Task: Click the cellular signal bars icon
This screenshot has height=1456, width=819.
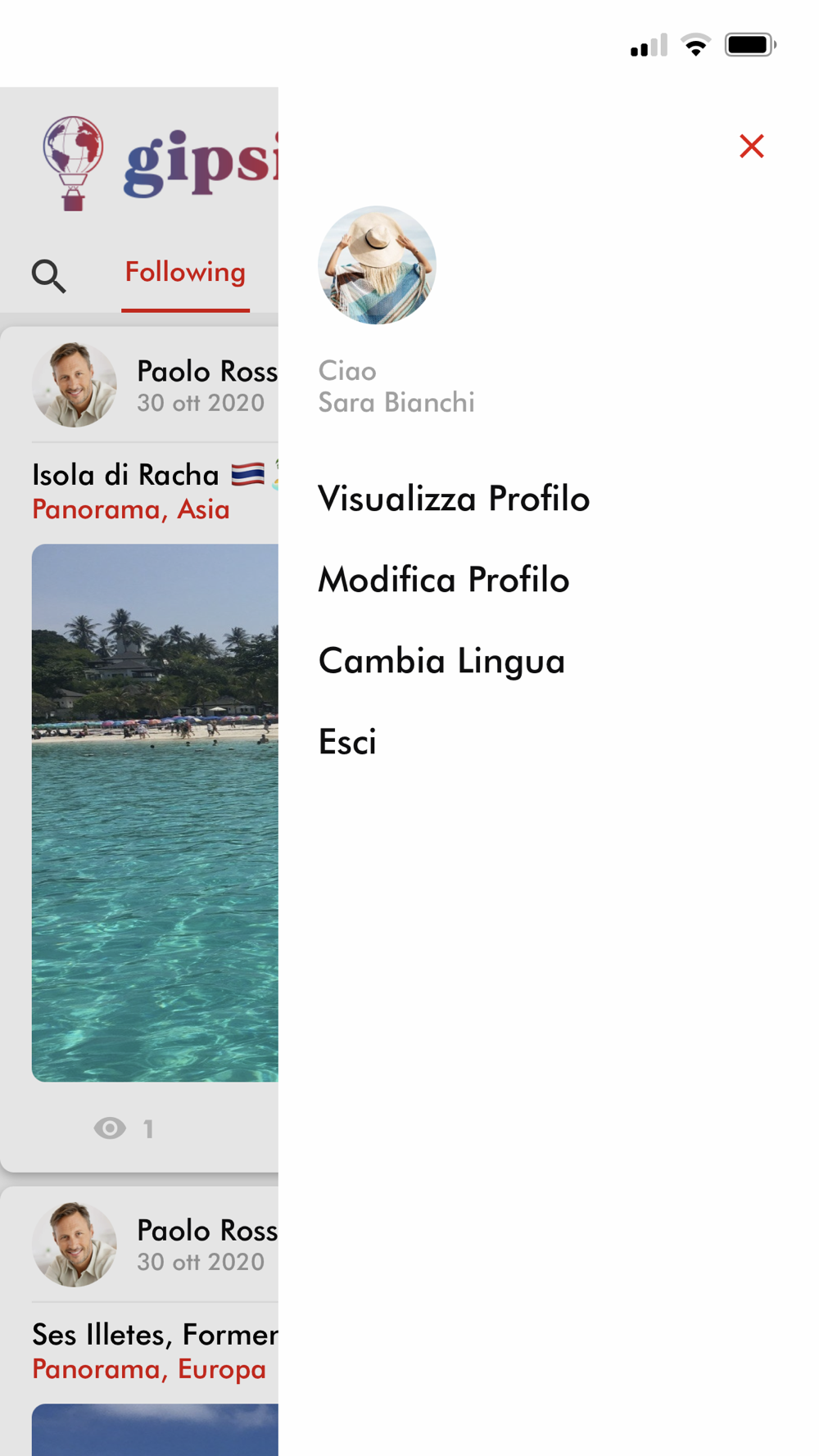Action: pyautogui.click(x=649, y=45)
